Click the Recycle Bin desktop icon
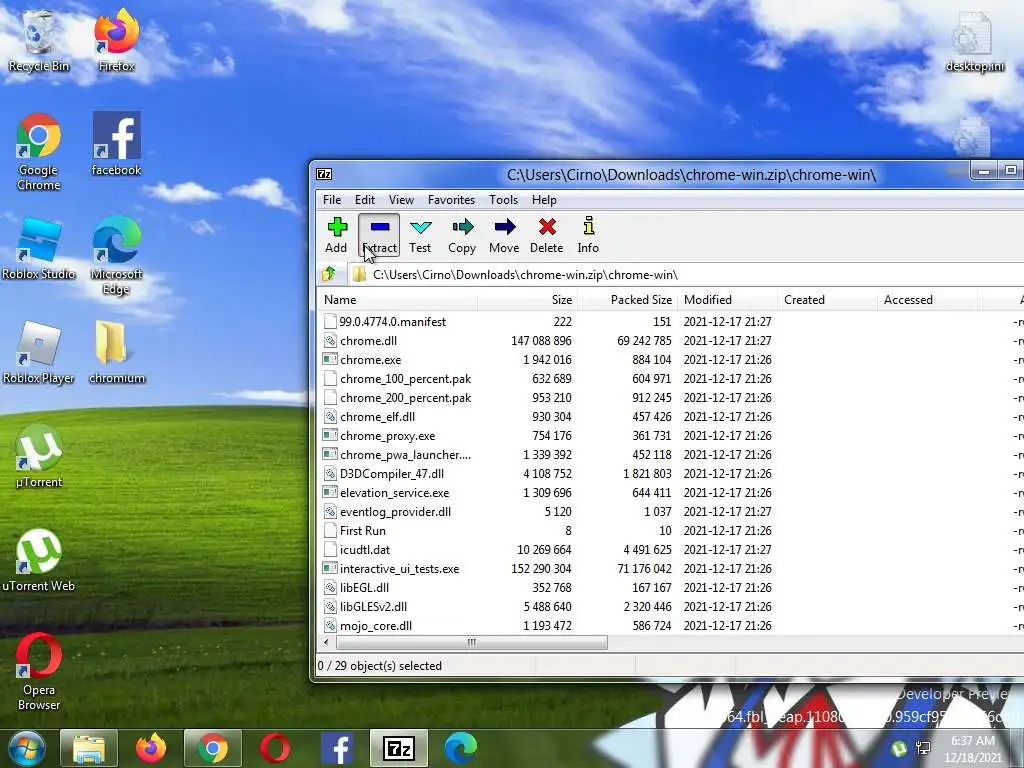 (39, 40)
